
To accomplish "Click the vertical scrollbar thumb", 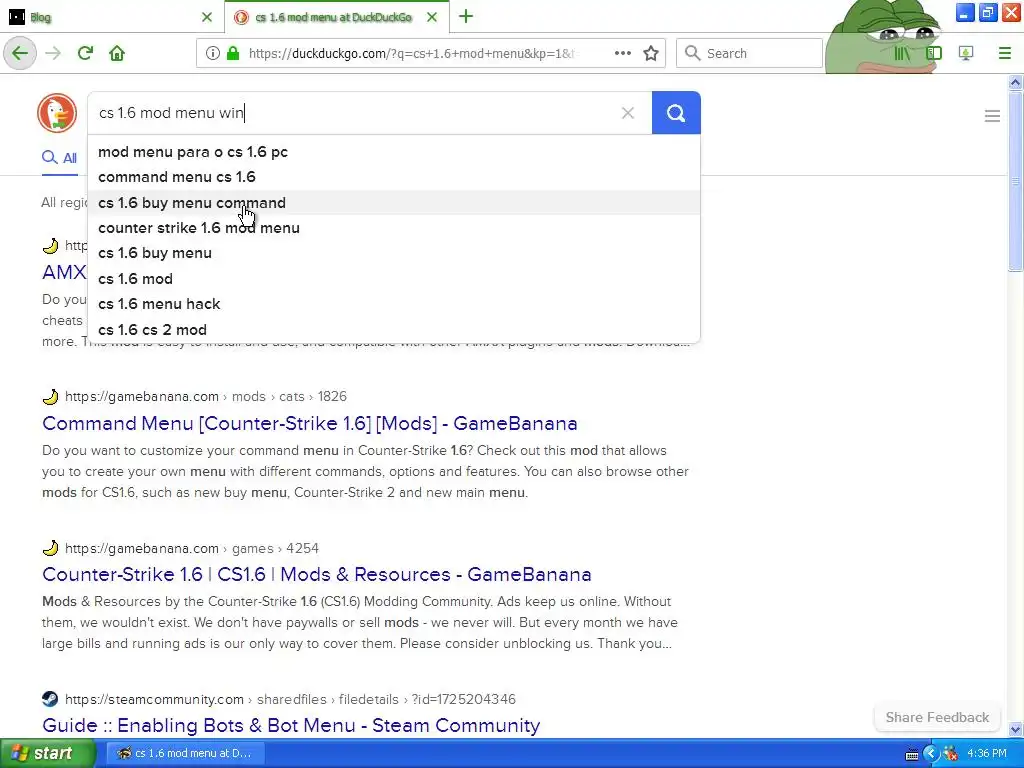I will (1015, 181).
